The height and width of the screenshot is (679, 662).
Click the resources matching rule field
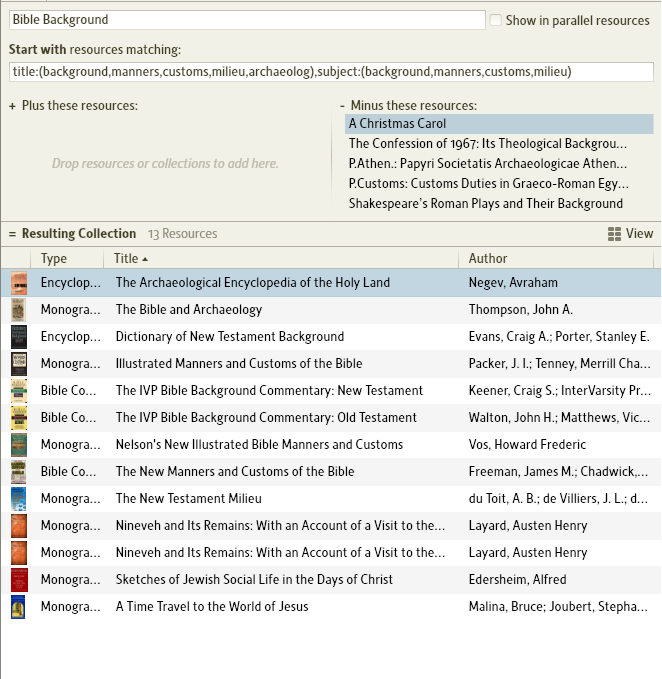tap(331, 71)
